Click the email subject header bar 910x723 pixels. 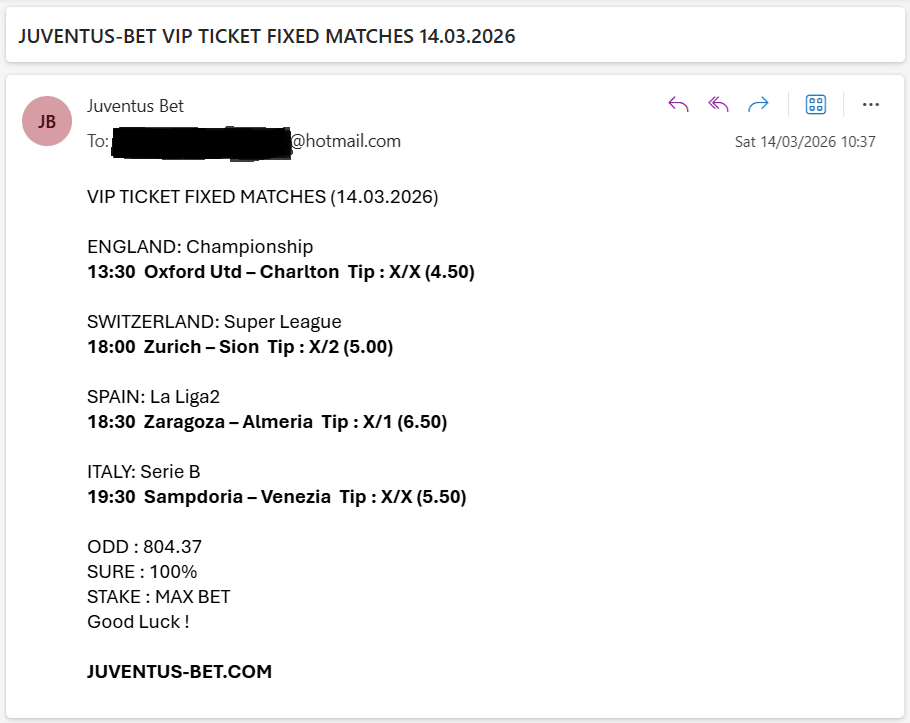[x=269, y=36]
